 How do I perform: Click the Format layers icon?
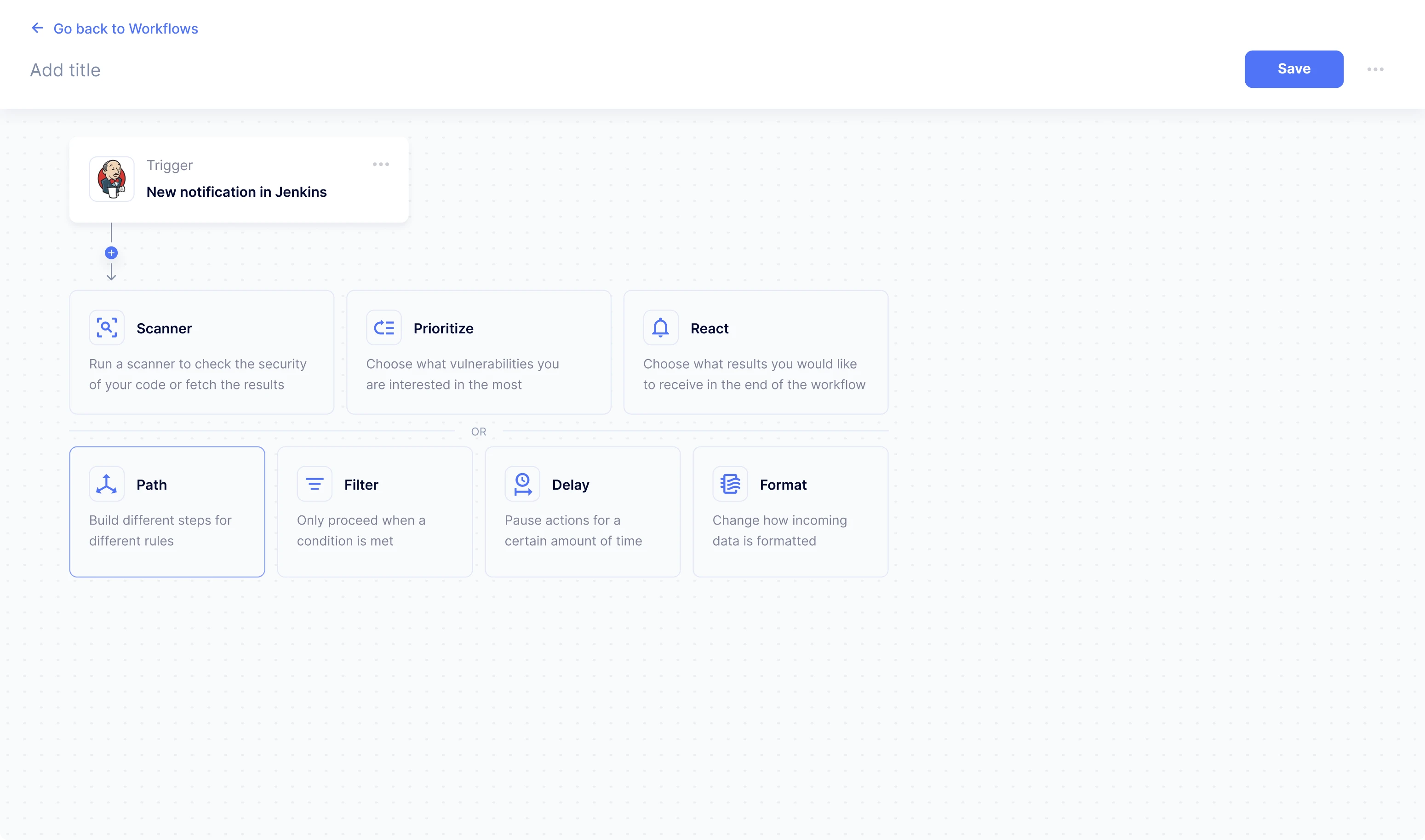[x=730, y=483]
